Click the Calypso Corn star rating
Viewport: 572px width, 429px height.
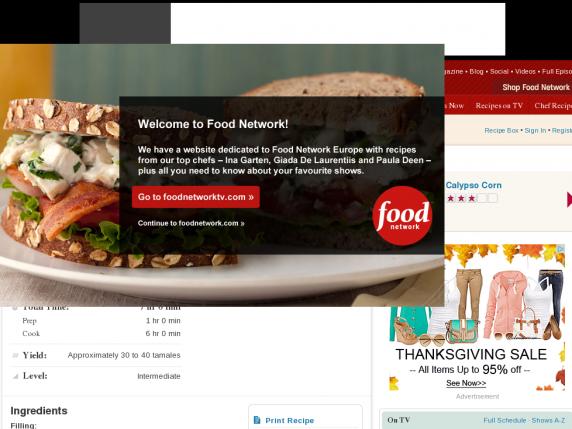pyautogui.click(x=472, y=198)
